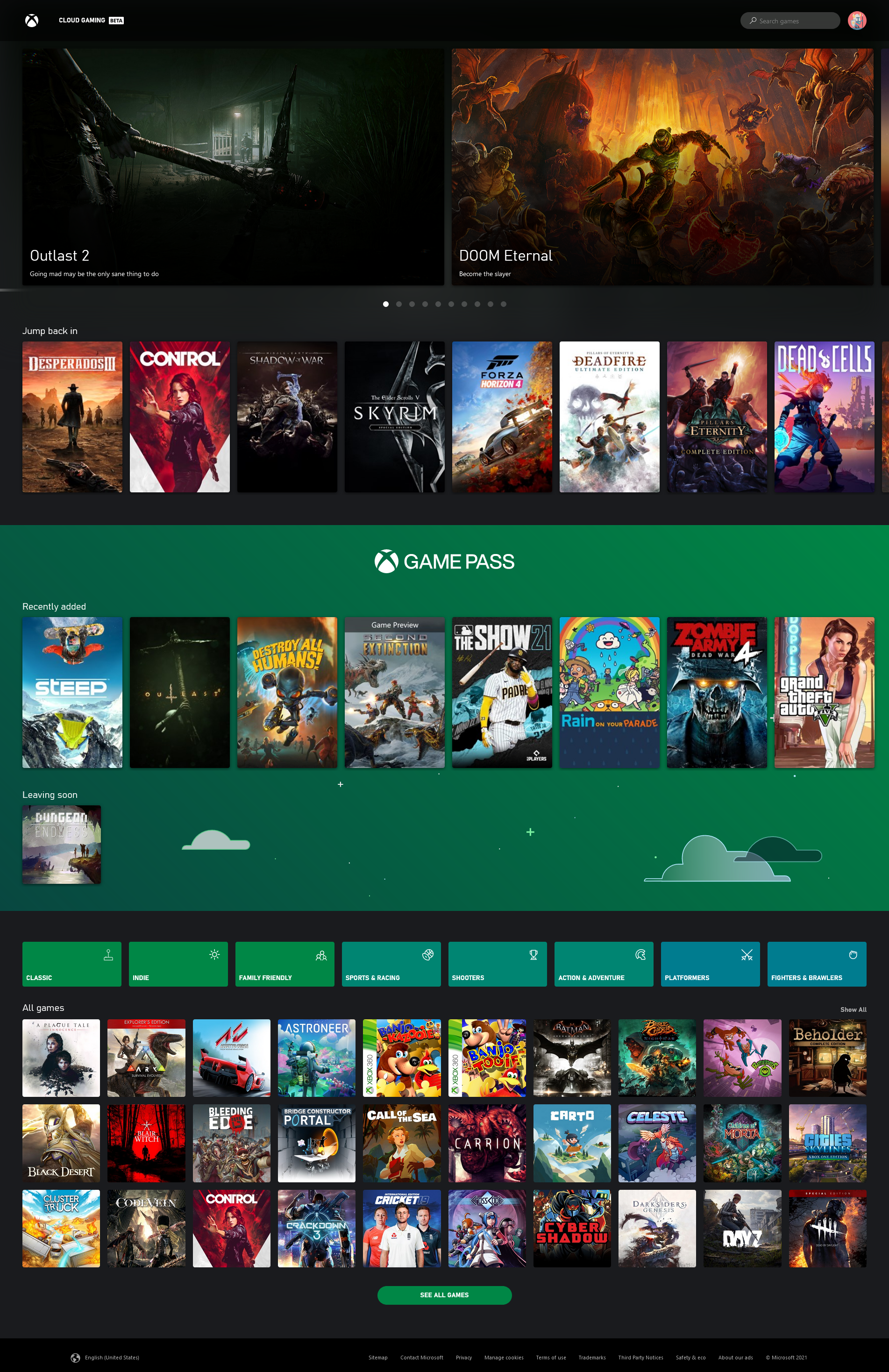The width and height of the screenshot is (889, 1372).
Task: Open Manage cookies footer link
Action: 504,1358
